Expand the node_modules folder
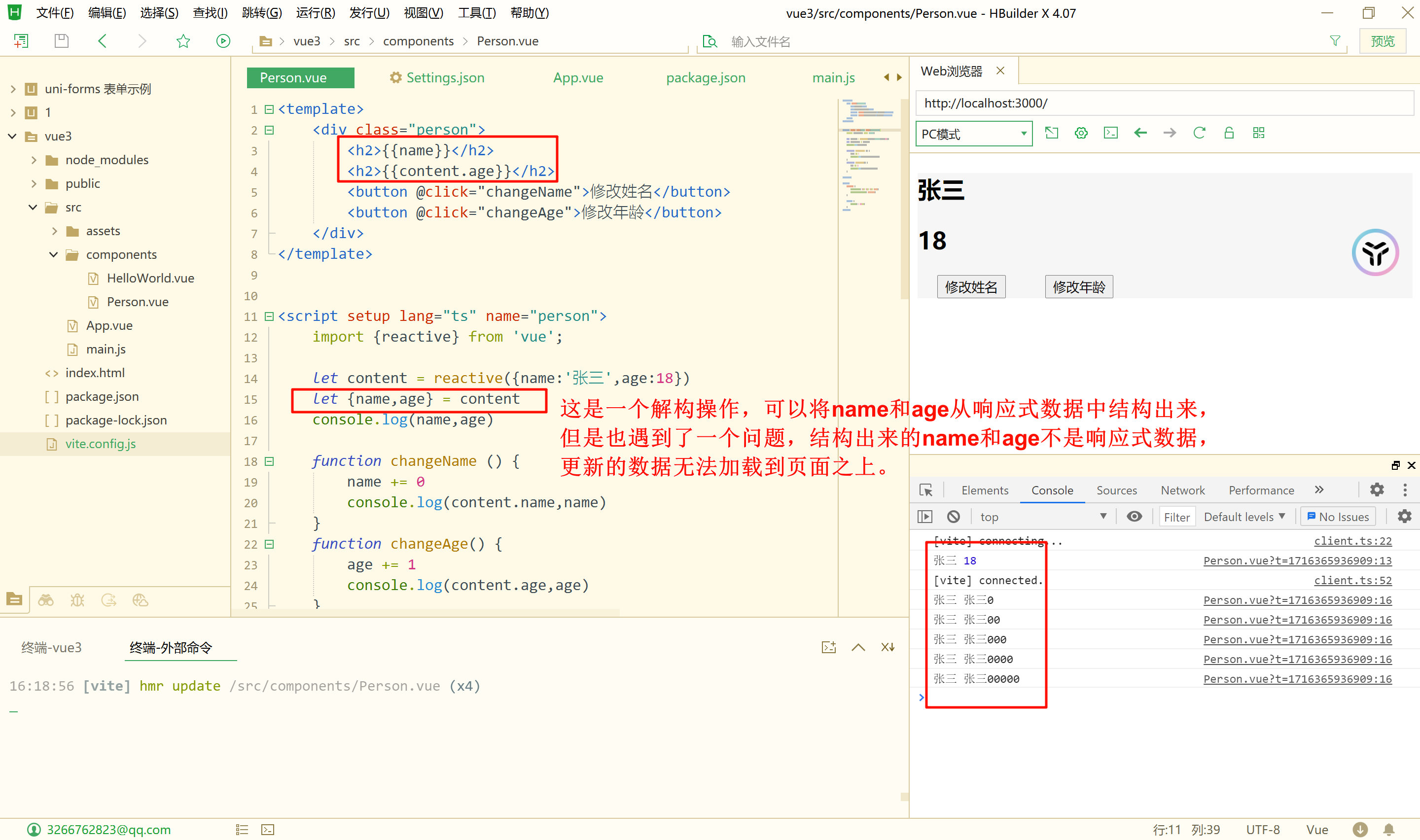 pyautogui.click(x=34, y=160)
